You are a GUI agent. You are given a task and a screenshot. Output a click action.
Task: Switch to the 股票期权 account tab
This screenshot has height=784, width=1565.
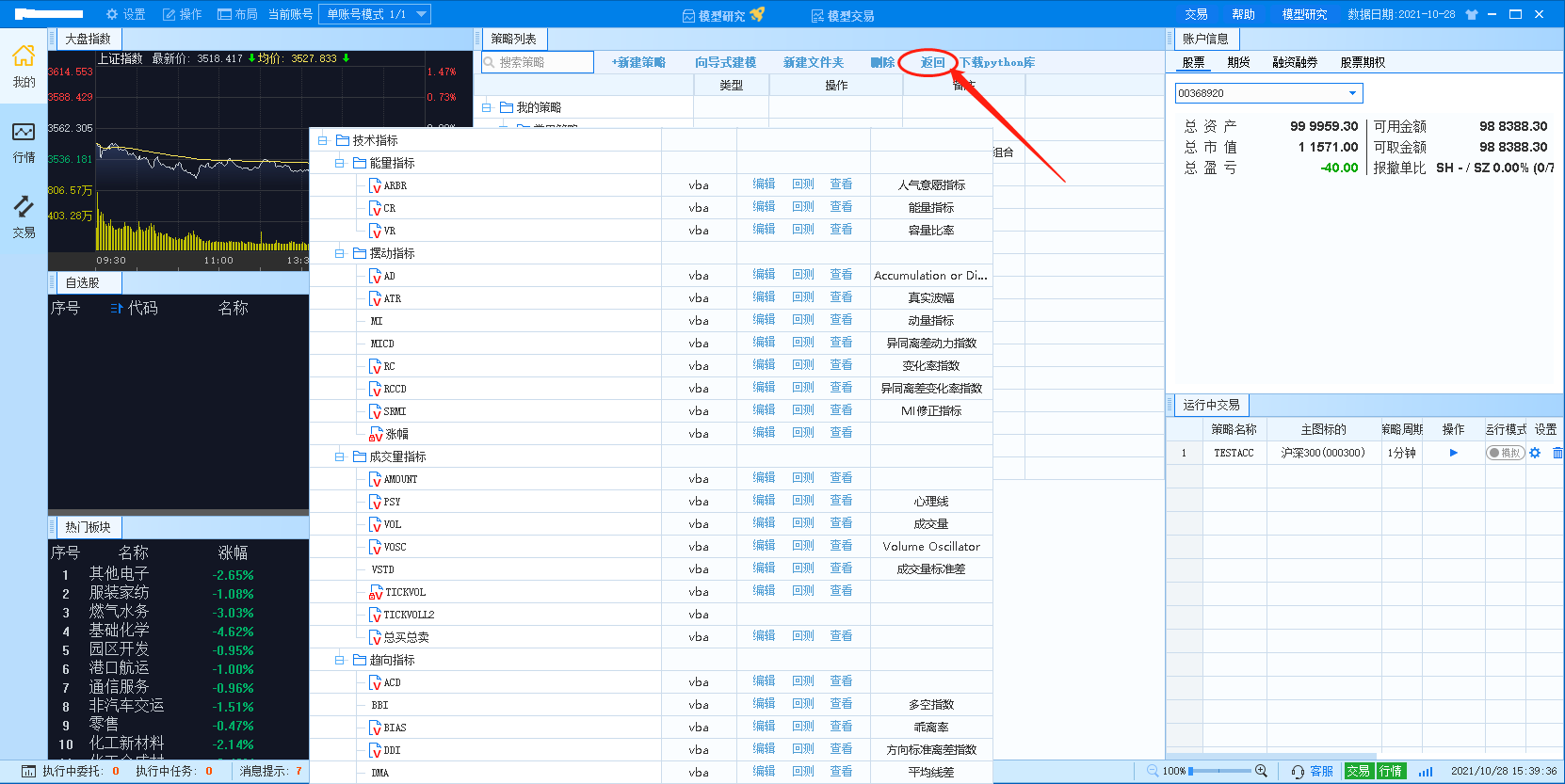(1363, 62)
